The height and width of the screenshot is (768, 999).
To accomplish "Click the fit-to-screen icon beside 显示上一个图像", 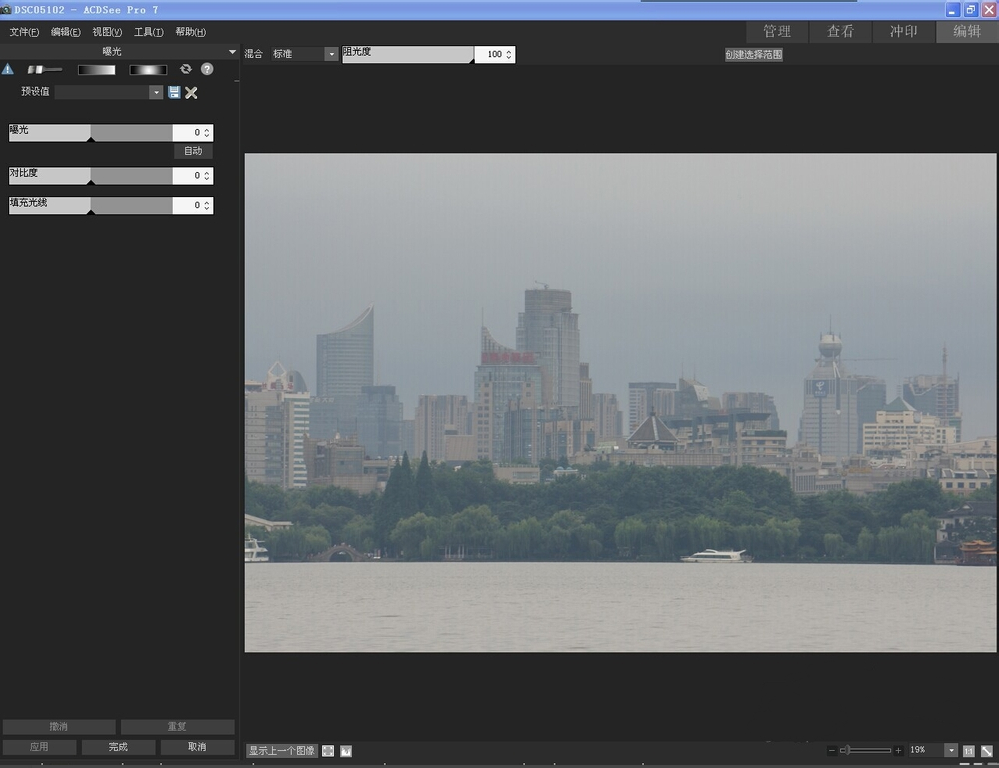I will (328, 751).
